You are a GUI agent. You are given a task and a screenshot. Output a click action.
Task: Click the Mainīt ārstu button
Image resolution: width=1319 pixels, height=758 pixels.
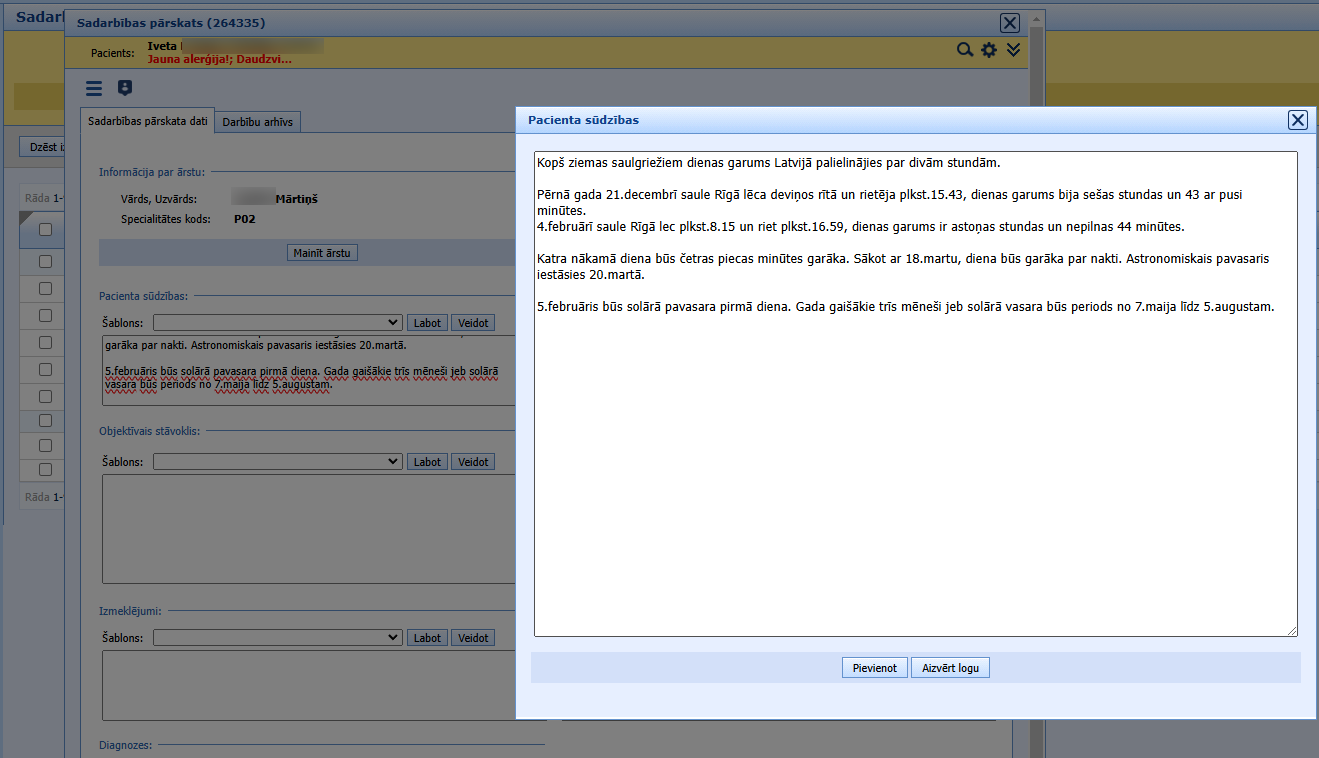(322, 253)
